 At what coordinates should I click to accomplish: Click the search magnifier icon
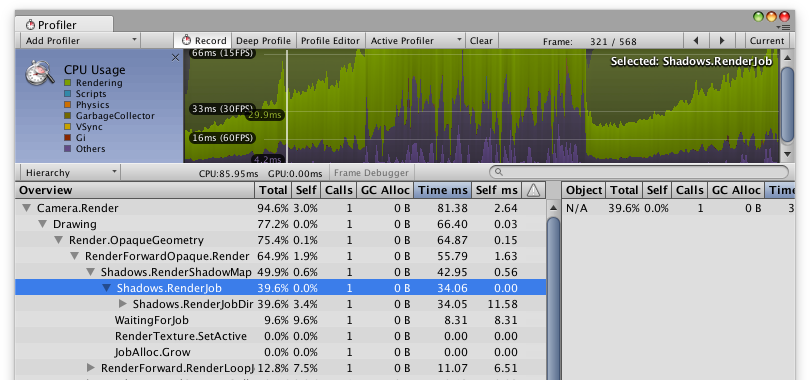coord(499,172)
